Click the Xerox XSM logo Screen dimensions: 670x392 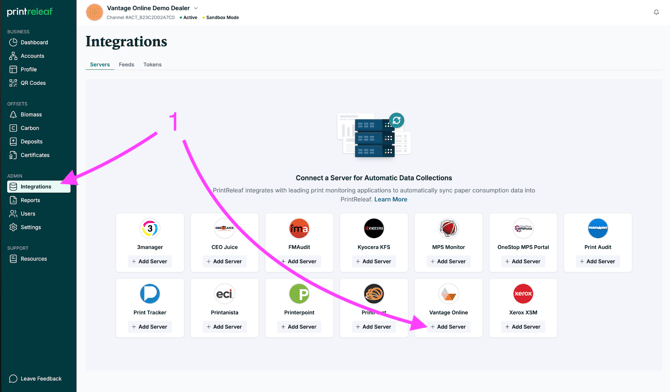(523, 294)
